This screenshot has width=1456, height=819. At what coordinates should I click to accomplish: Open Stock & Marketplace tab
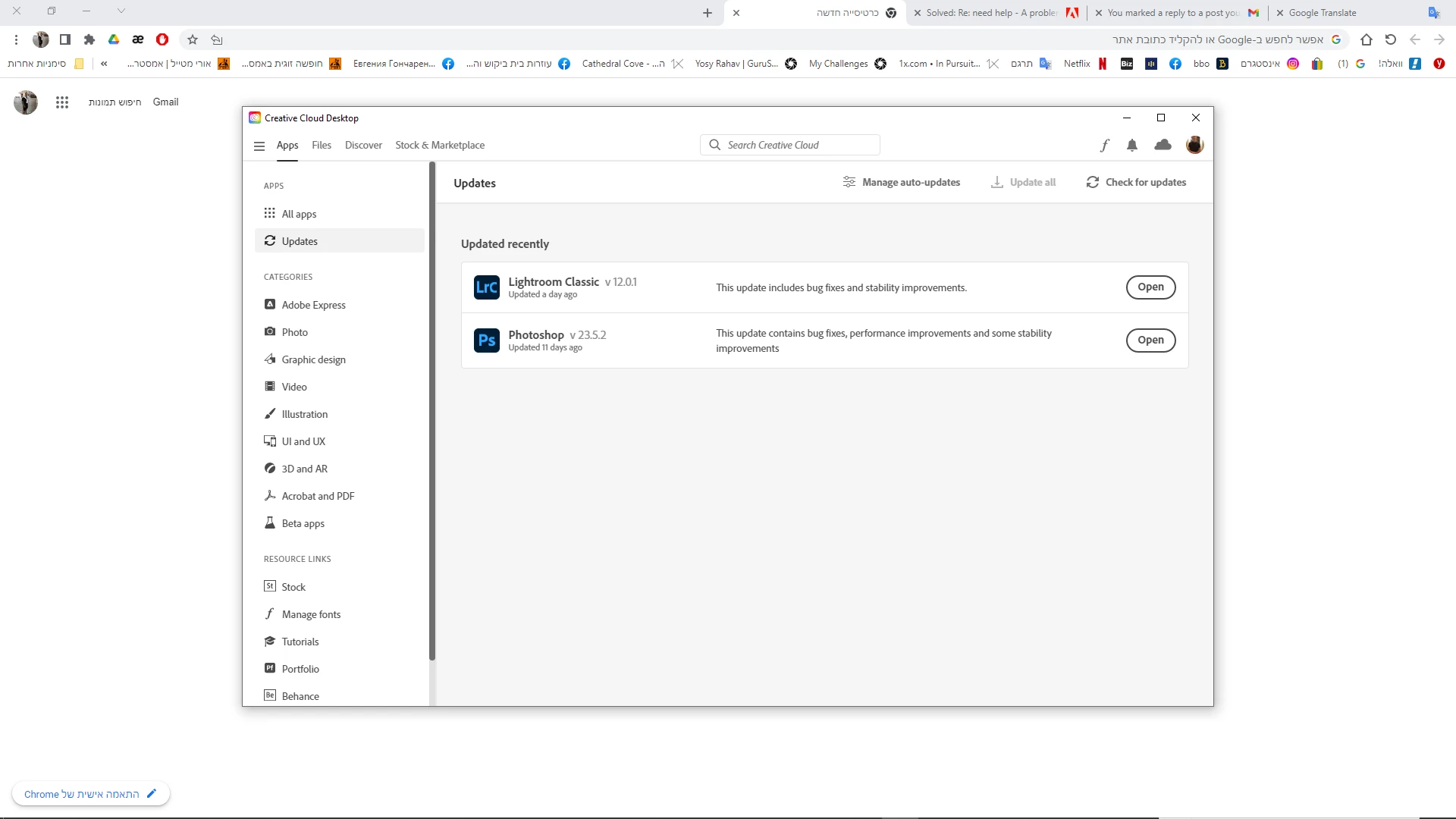[440, 145]
